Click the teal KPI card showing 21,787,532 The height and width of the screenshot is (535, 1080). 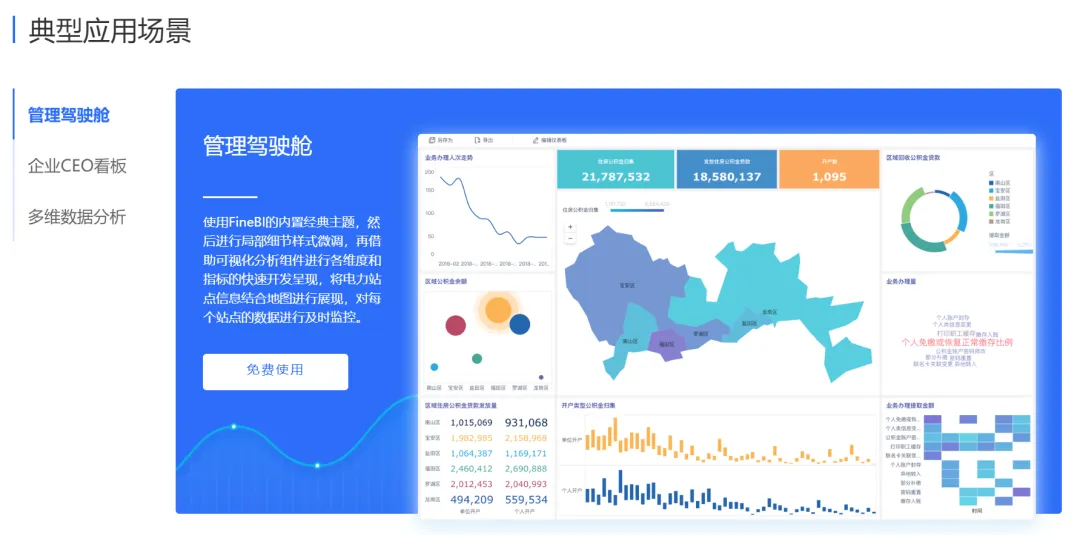tap(615, 169)
